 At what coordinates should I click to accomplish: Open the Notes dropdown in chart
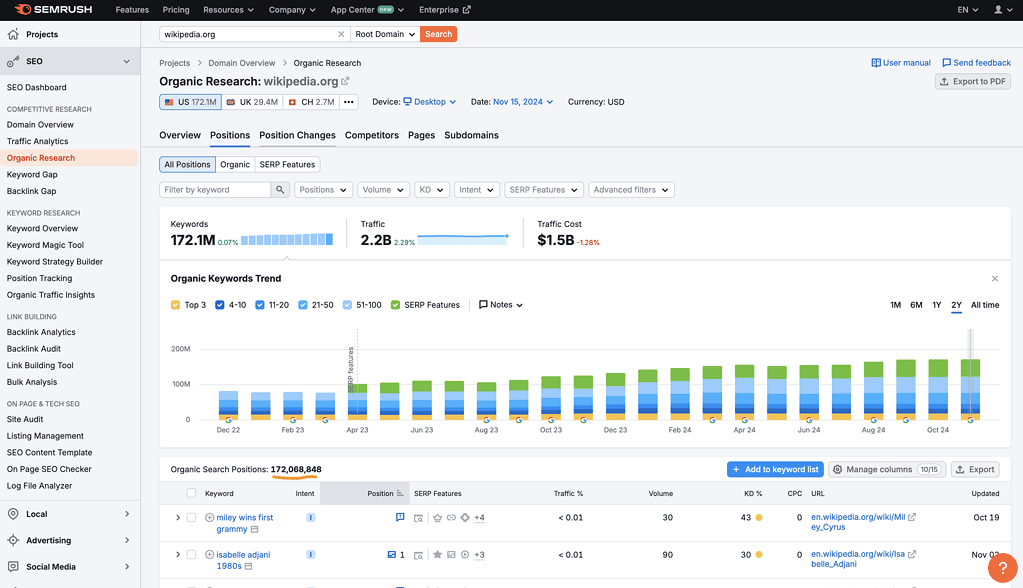click(500, 305)
